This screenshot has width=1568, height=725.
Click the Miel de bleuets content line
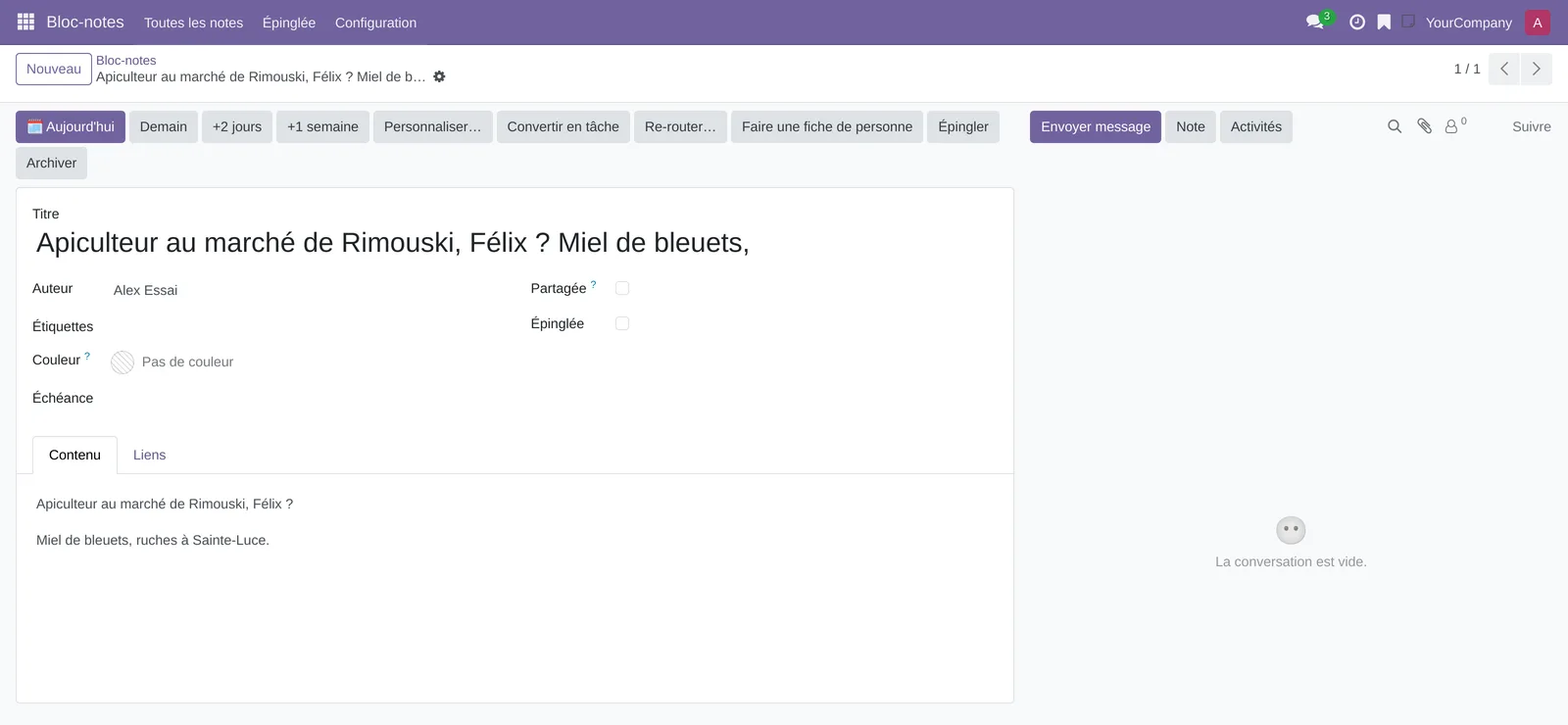click(x=153, y=540)
